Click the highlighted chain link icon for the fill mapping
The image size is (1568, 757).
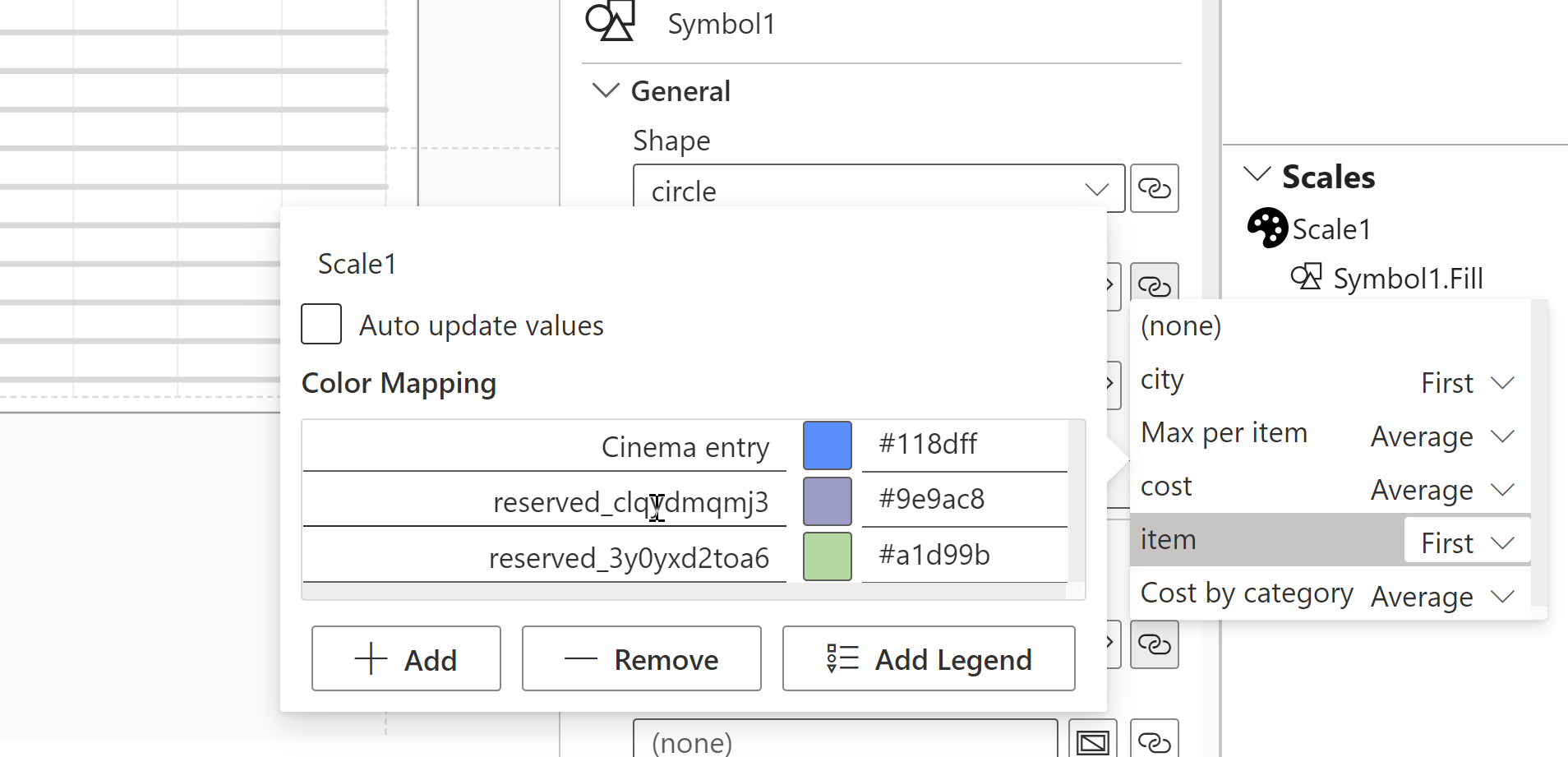pos(1155,287)
